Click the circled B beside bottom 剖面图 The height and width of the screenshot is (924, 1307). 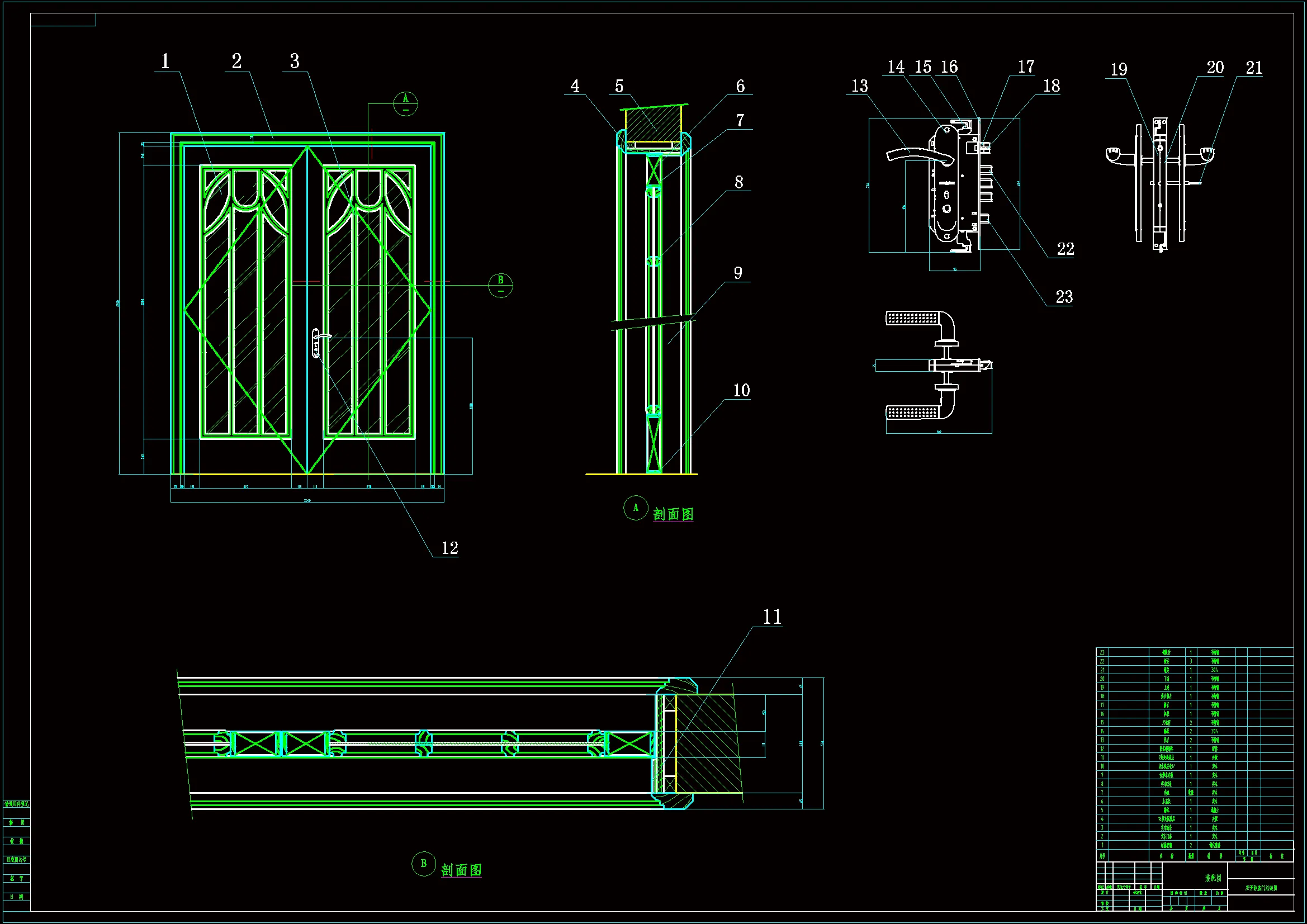(424, 864)
